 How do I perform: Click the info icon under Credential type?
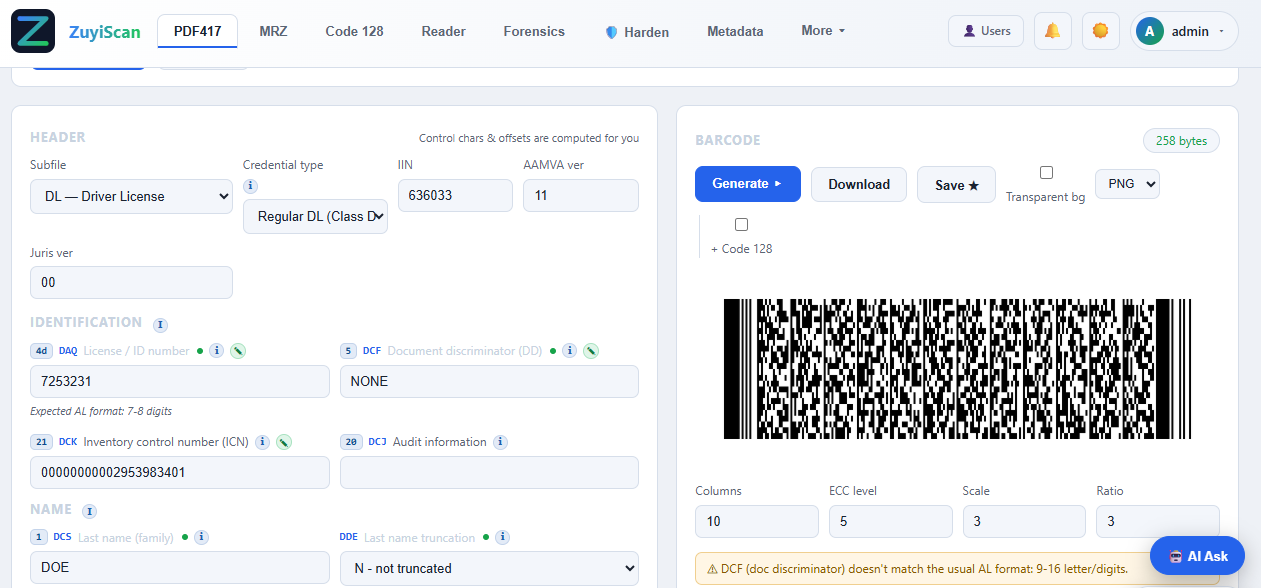(x=250, y=186)
